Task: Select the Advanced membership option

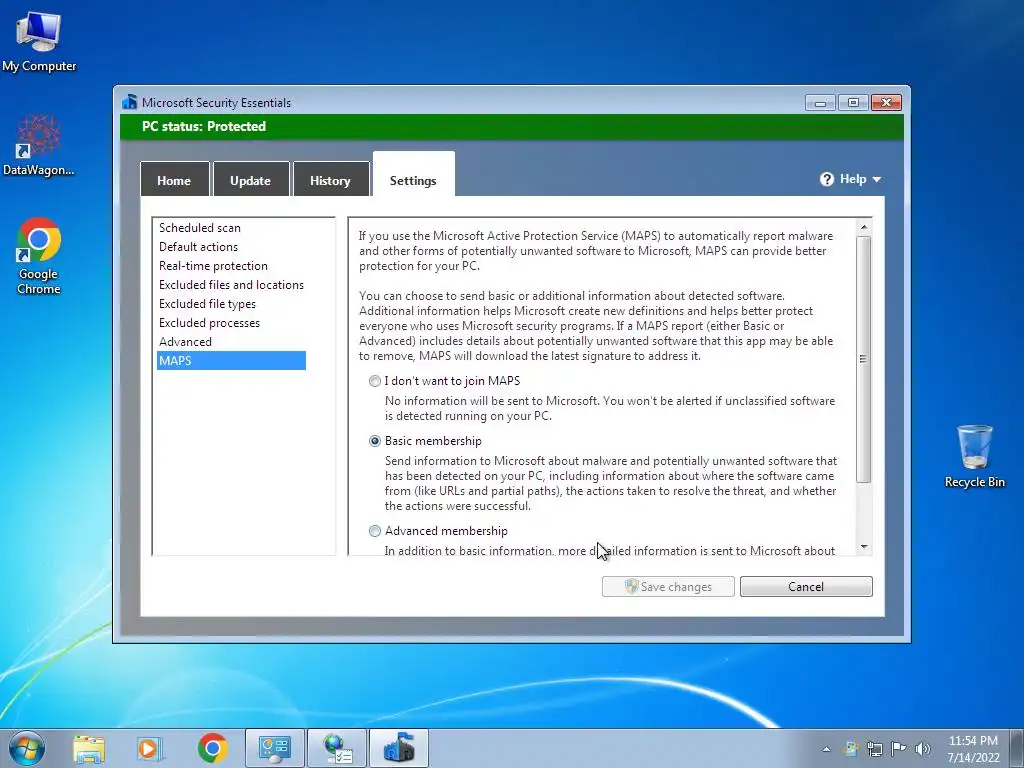Action: [x=374, y=531]
